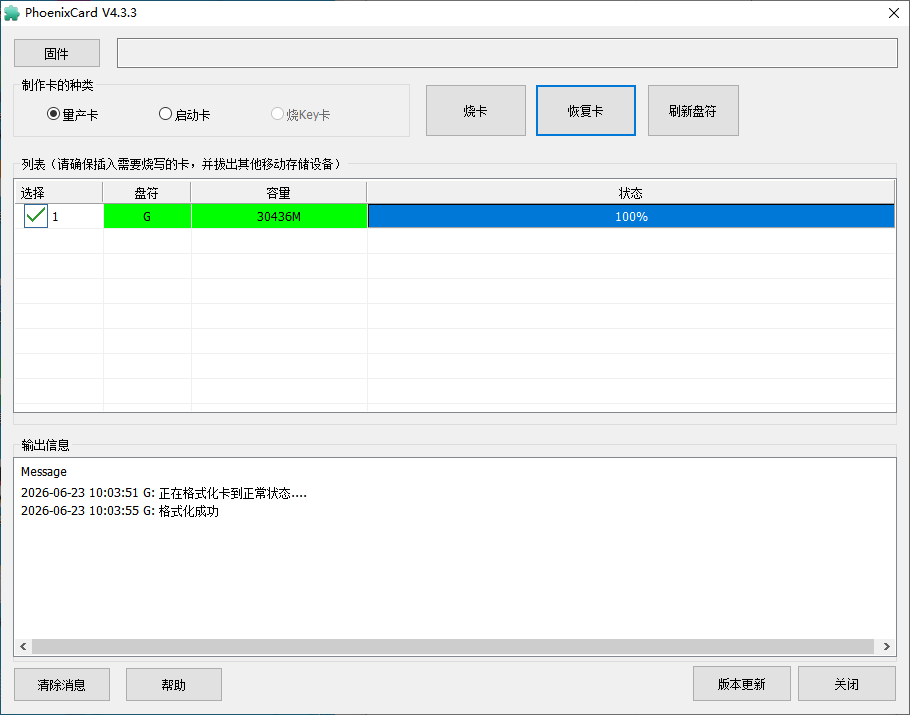Image resolution: width=910 pixels, height=715 pixels.
Task: Clear messages with 清除消息 button
Action: point(62,685)
